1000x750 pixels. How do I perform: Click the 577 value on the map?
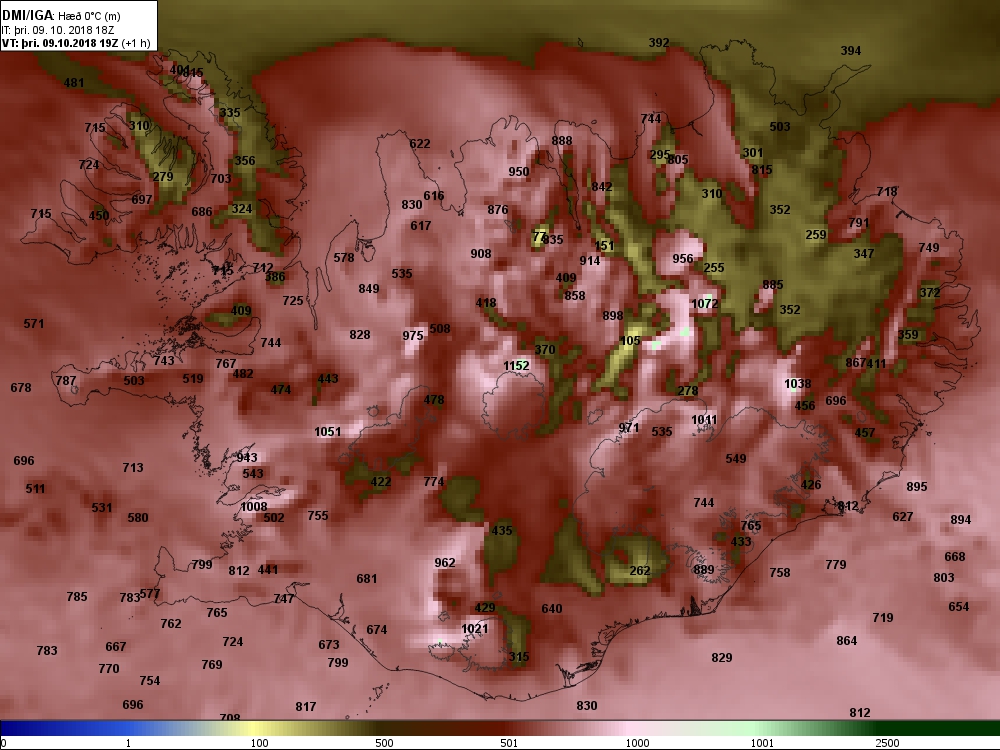pyautogui.click(x=150, y=594)
